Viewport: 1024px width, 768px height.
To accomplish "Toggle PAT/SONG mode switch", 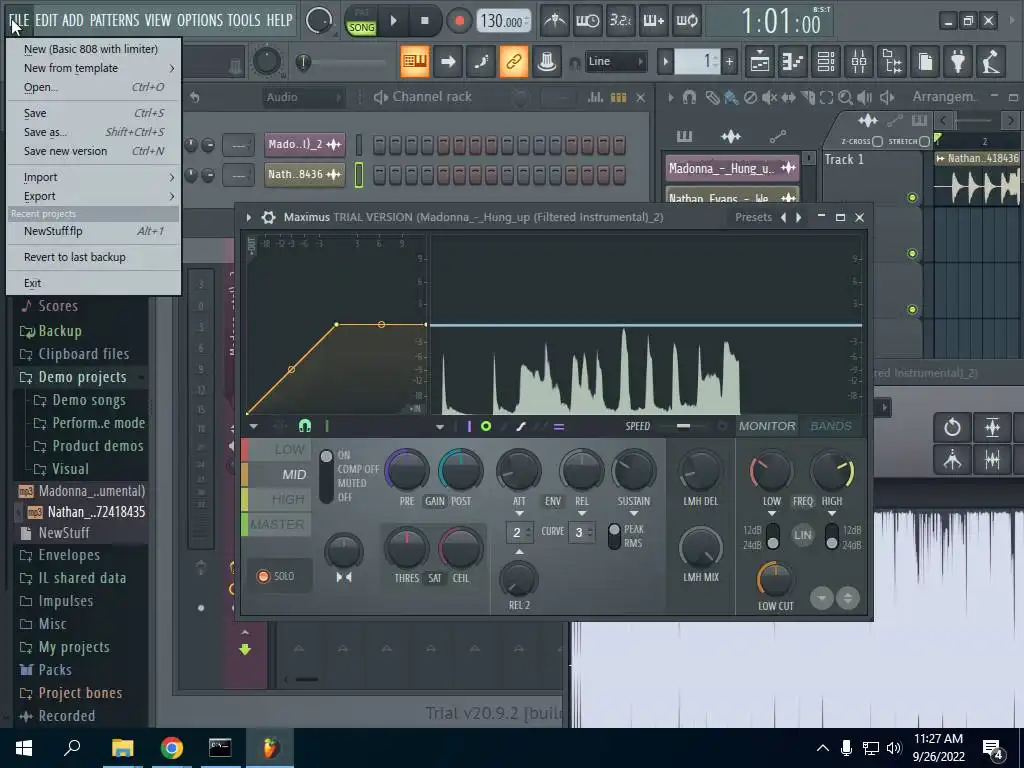I will pyautogui.click(x=361, y=21).
